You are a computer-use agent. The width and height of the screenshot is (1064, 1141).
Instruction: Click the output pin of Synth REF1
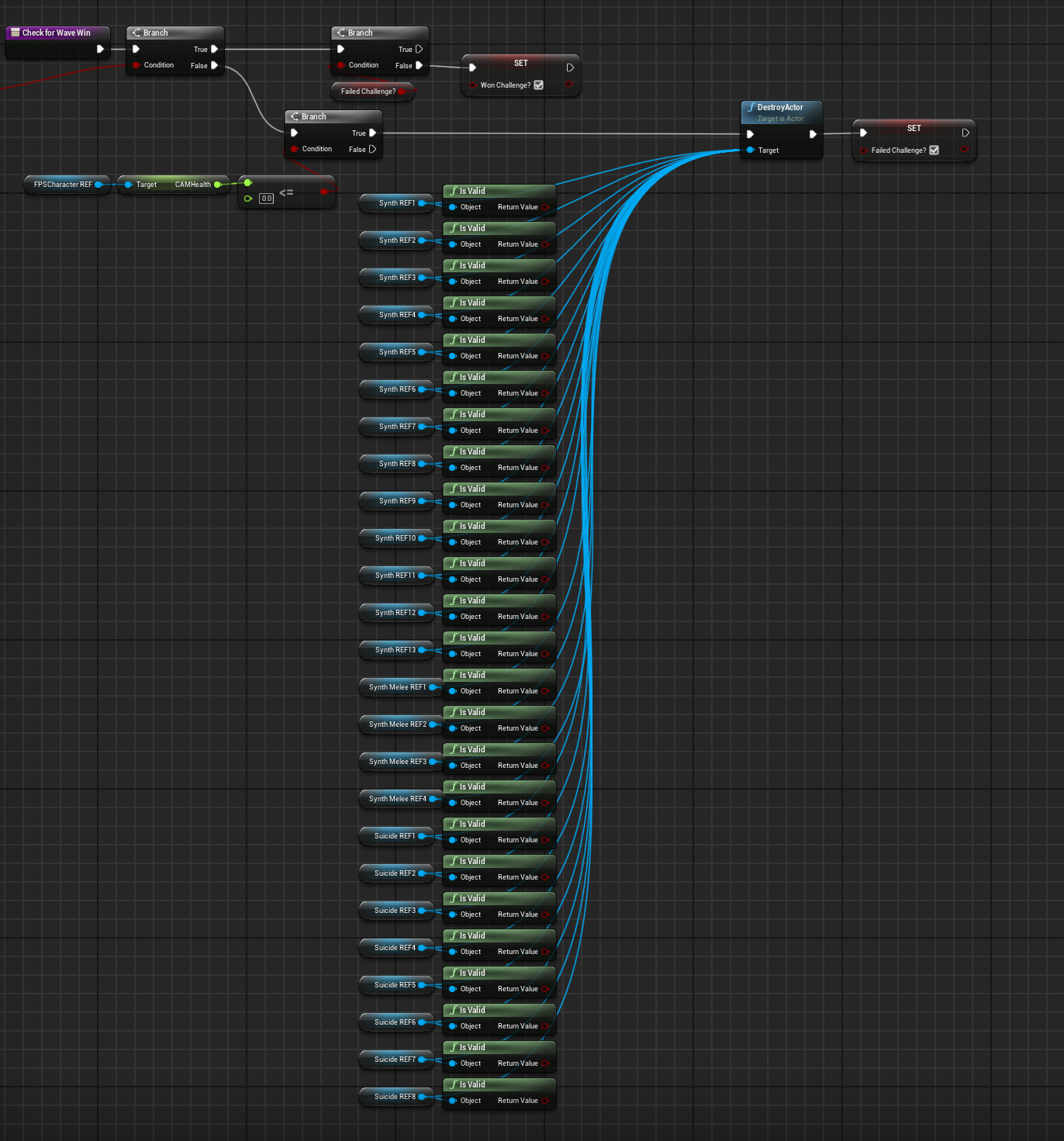[422, 203]
